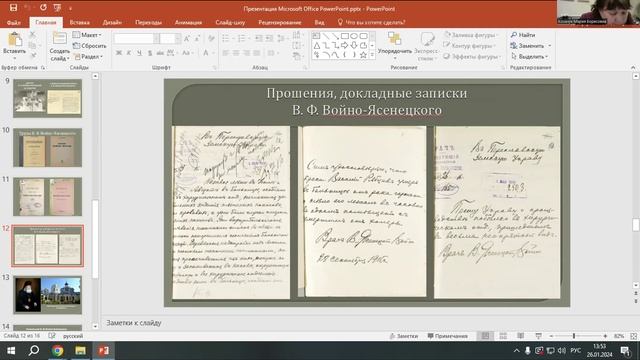Viewport: 640px width, 360px height.
Task: Save the presentation from the quick access toolbar
Action: point(13,7)
